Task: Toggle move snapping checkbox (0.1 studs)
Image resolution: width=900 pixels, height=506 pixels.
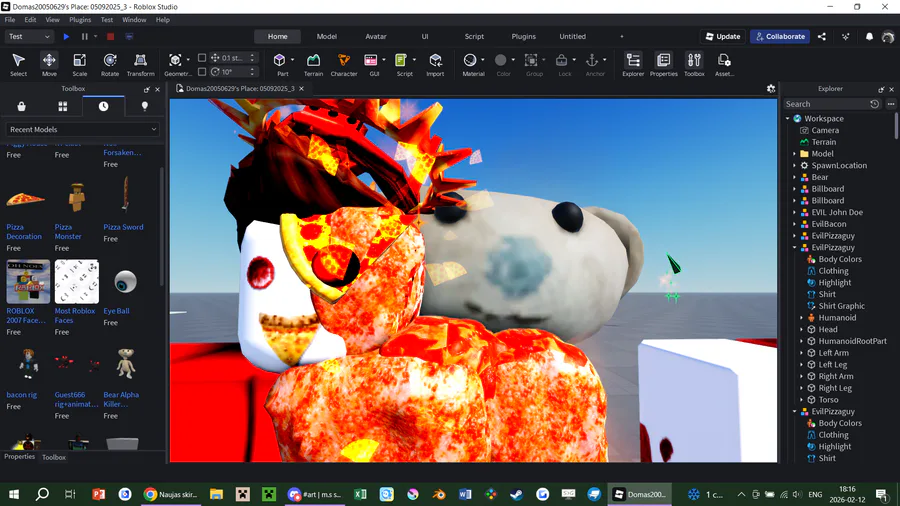Action: click(x=202, y=57)
